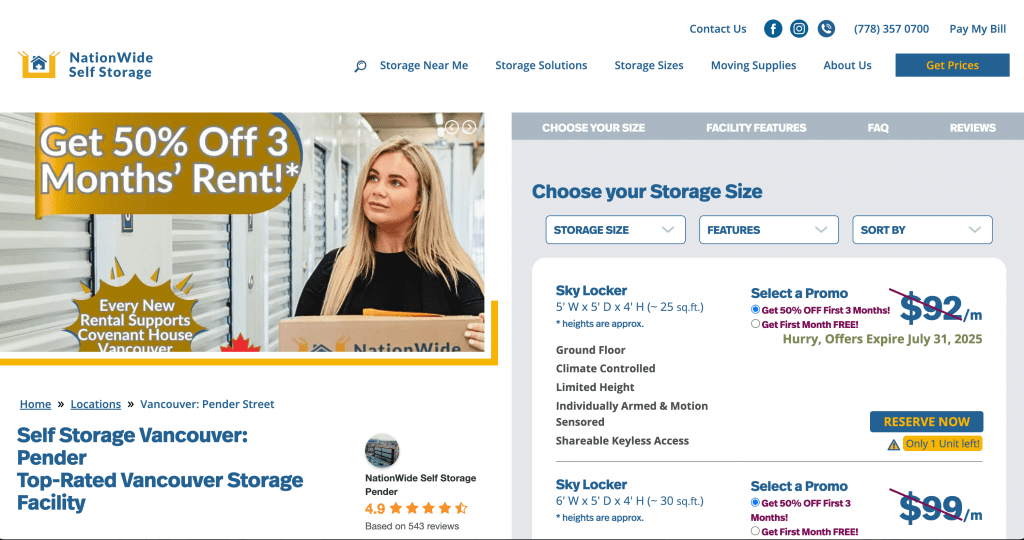This screenshot has height=540, width=1024.
Task: Open the SORT BY dropdown
Action: (922, 230)
